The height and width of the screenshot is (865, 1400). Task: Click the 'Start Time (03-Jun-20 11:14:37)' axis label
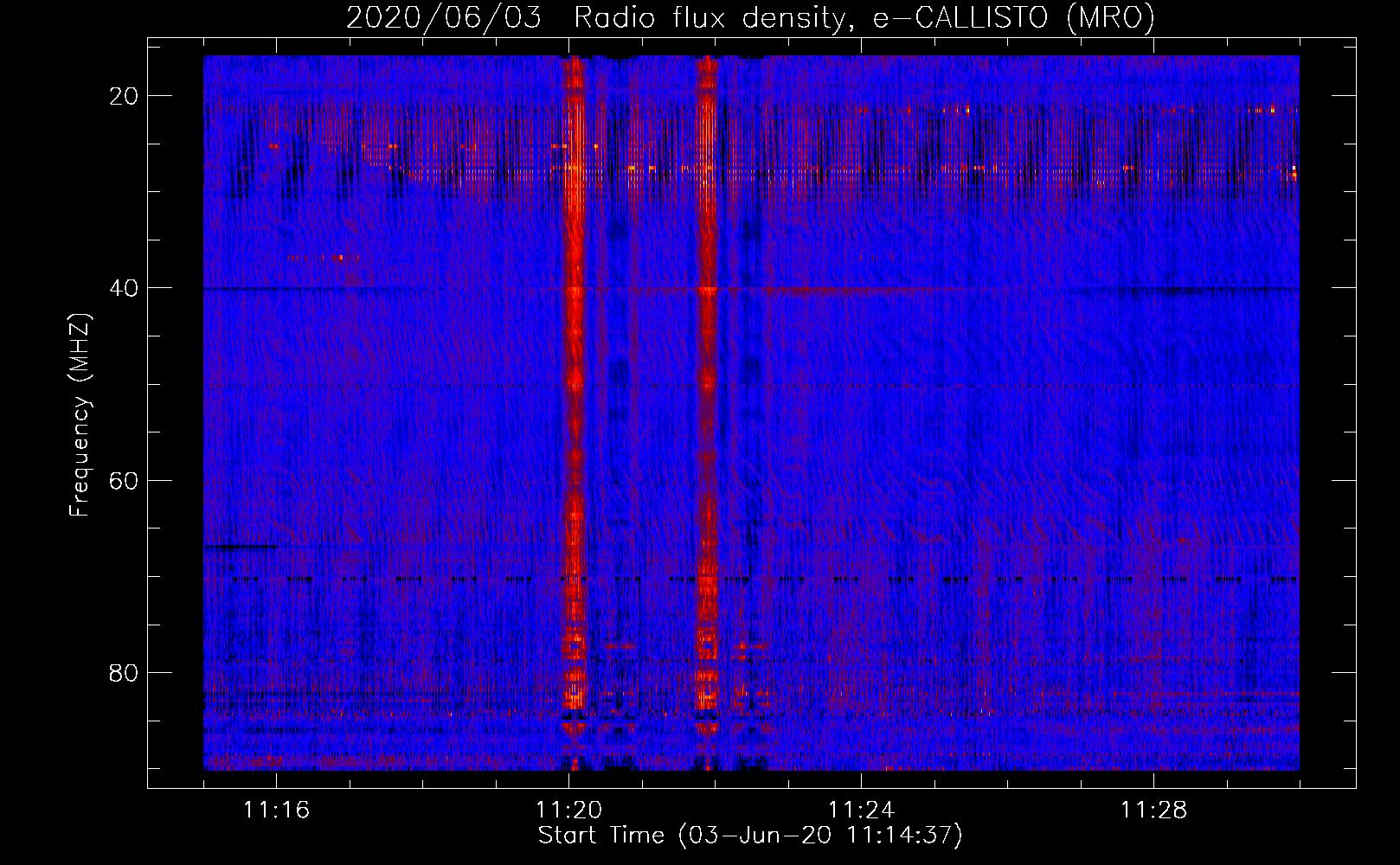(x=750, y=836)
